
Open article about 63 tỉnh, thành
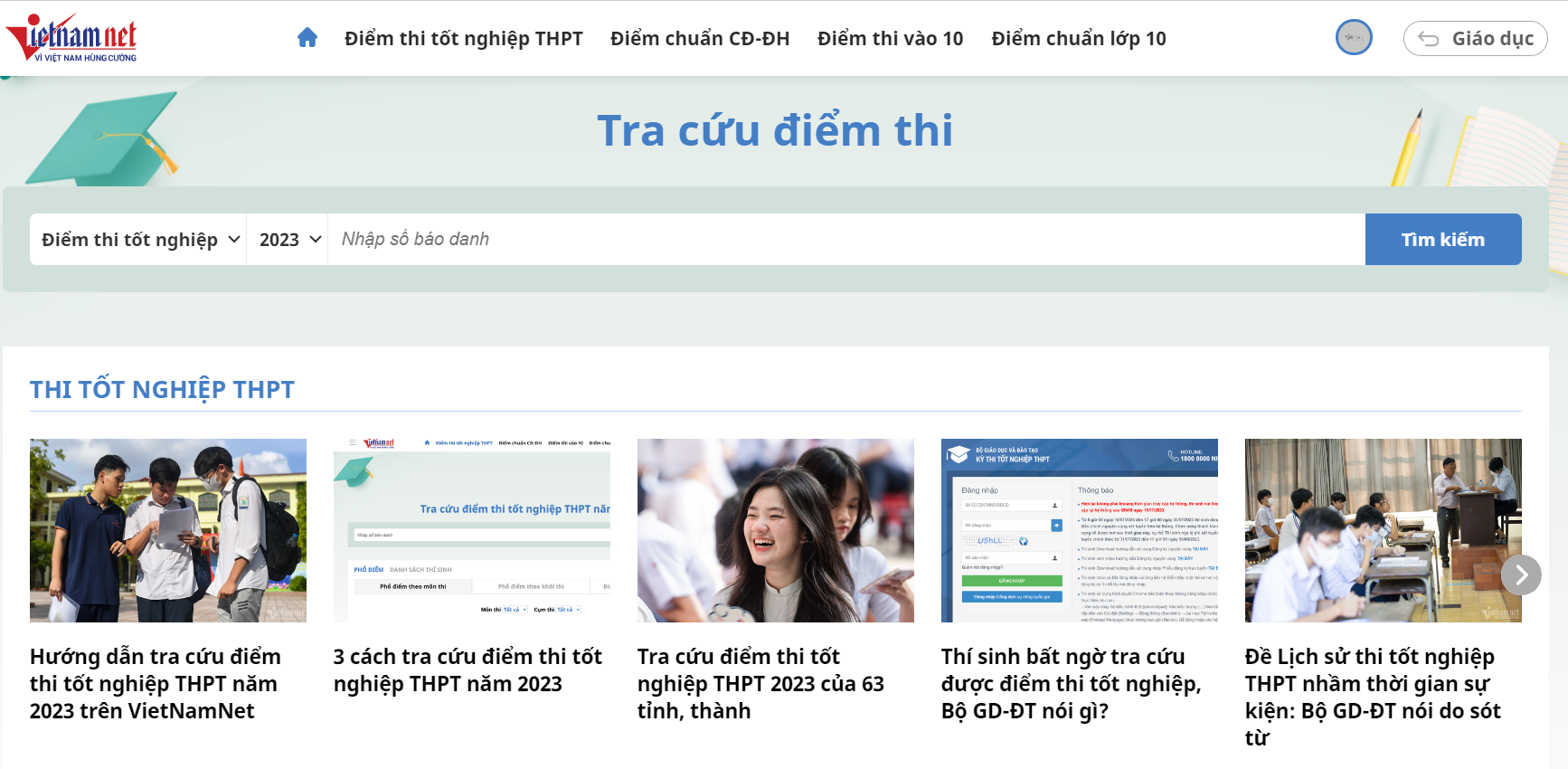[x=760, y=684]
